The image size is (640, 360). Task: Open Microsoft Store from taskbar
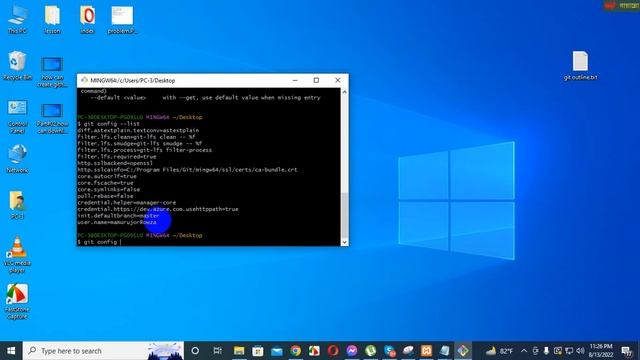point(258,351)
